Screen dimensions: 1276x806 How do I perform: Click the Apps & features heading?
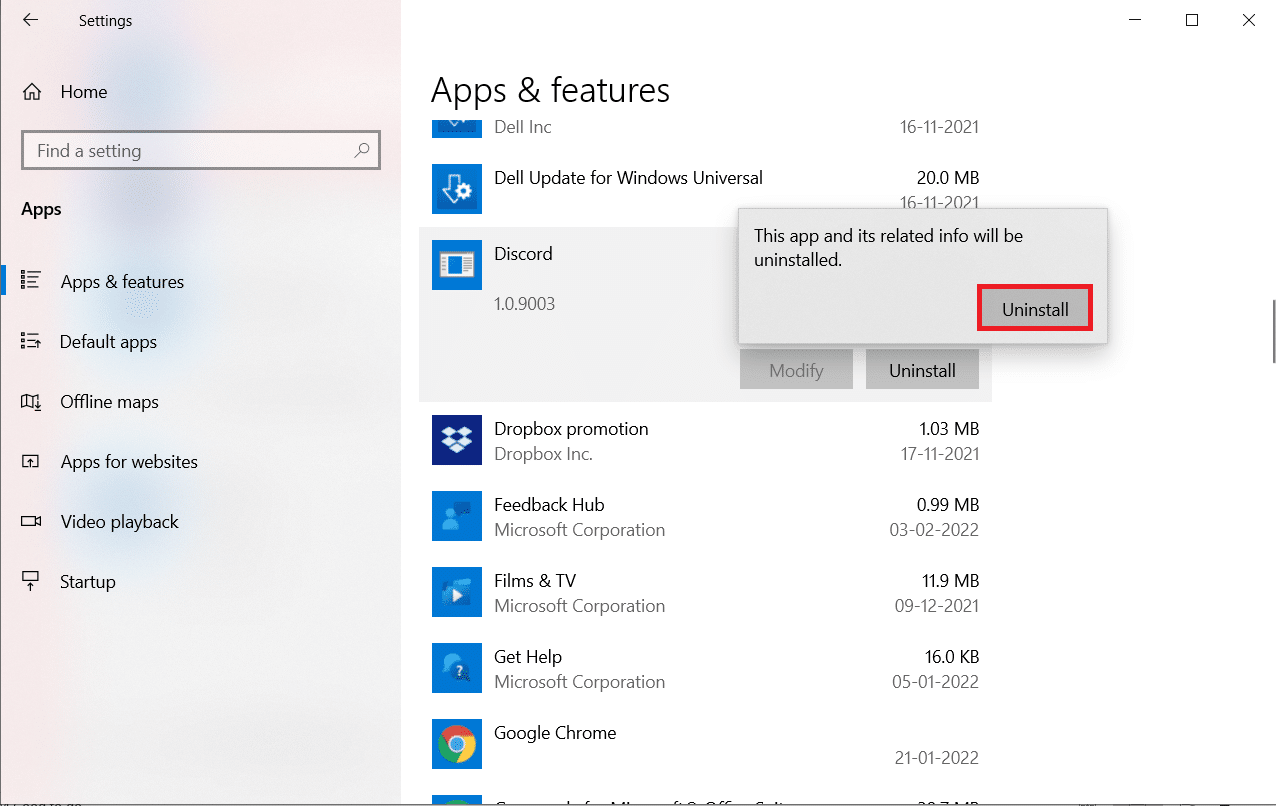[x=550, y=91]
